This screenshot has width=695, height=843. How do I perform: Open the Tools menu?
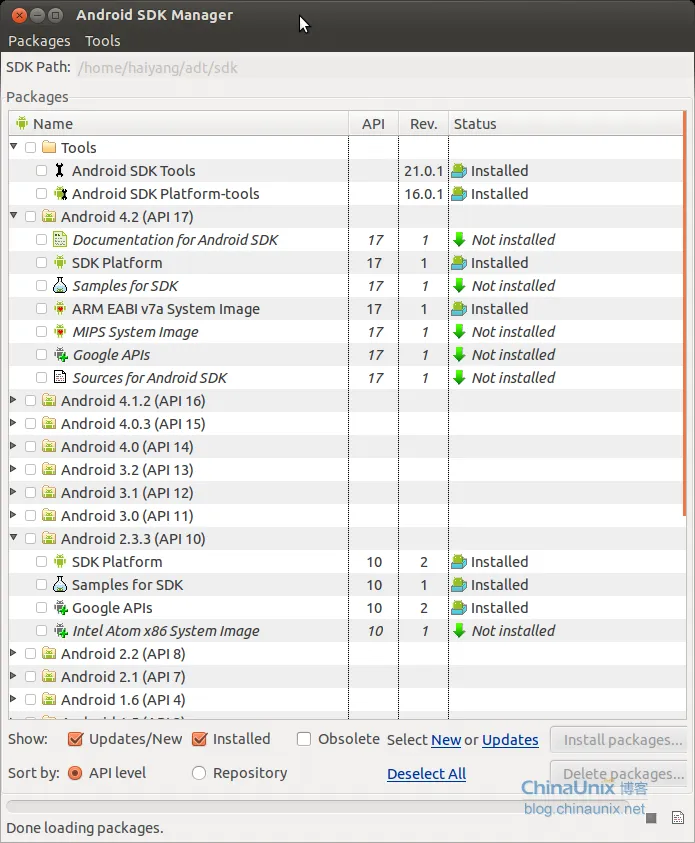[103, 41]
